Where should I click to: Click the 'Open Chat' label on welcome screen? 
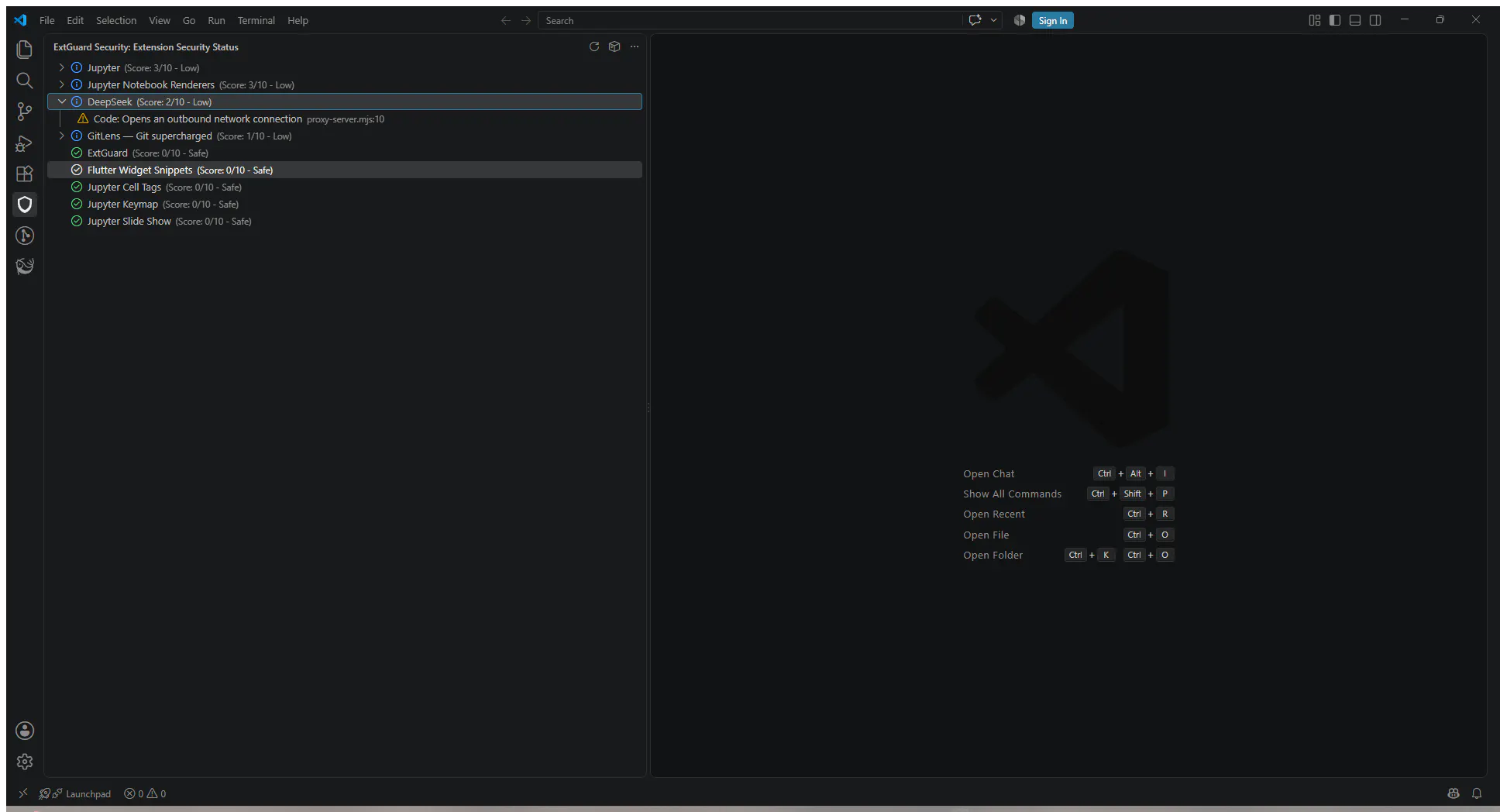coord(989,473)
